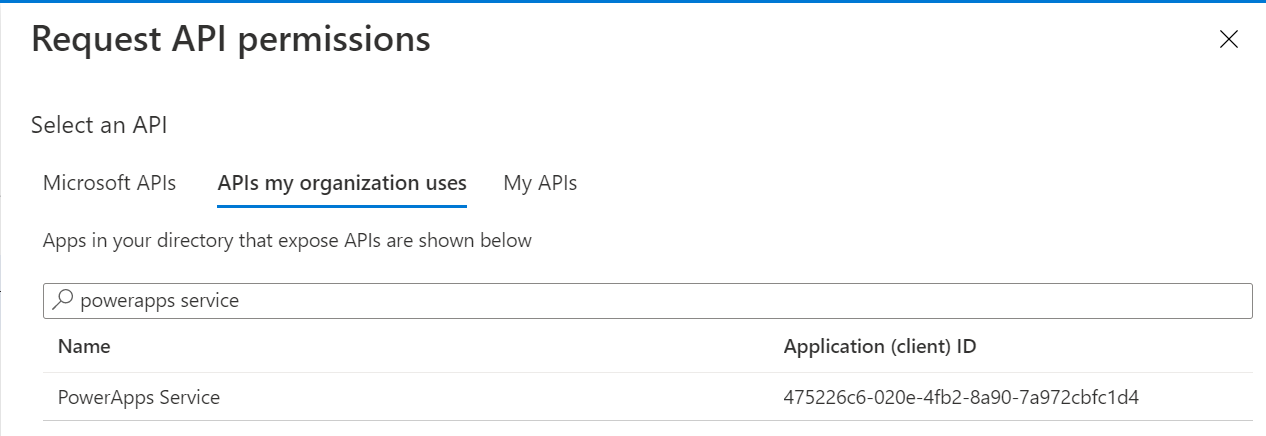1266x436 pixels.
Task: Click the PowerApps Service client ID value
Action: click(x=961, y=397)
